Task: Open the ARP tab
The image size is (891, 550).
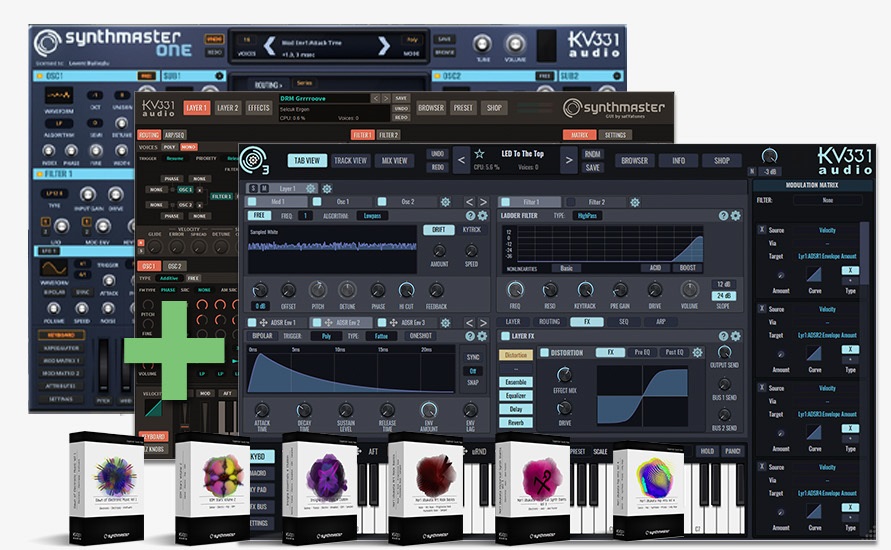Action: click(x=660, y=322)
